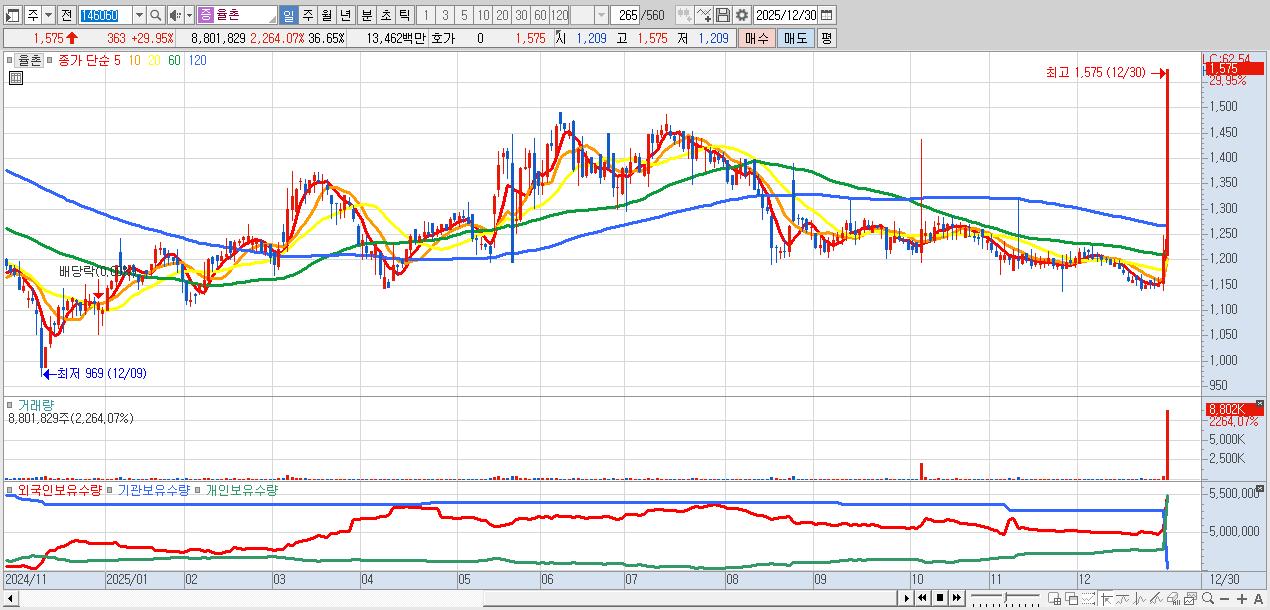Adjust the zoom slider handle in bottom toolbar
Screen dimensions: 1270x610
[1006, 598]
